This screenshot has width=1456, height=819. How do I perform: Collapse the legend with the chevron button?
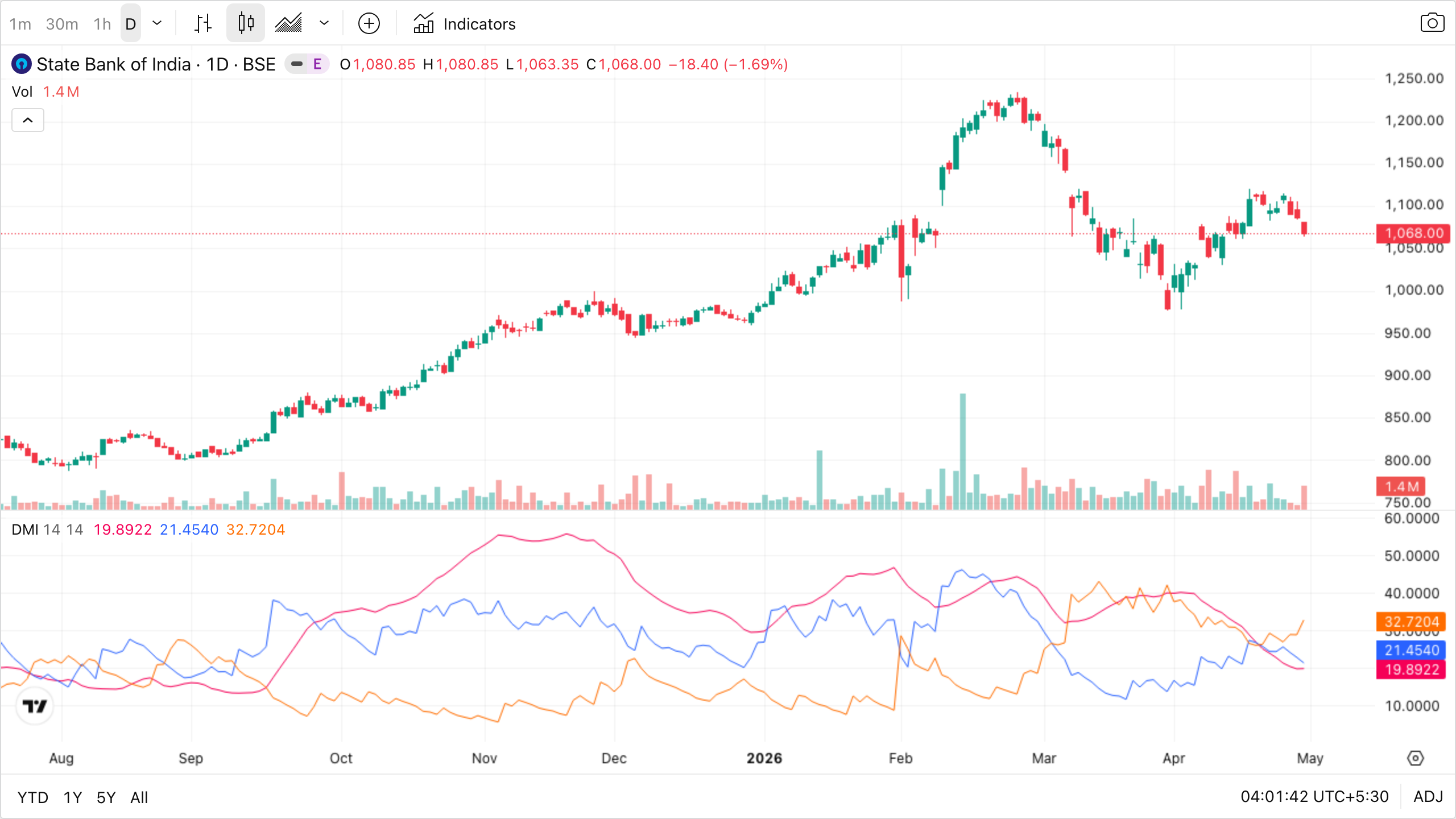tap(28, 120)
